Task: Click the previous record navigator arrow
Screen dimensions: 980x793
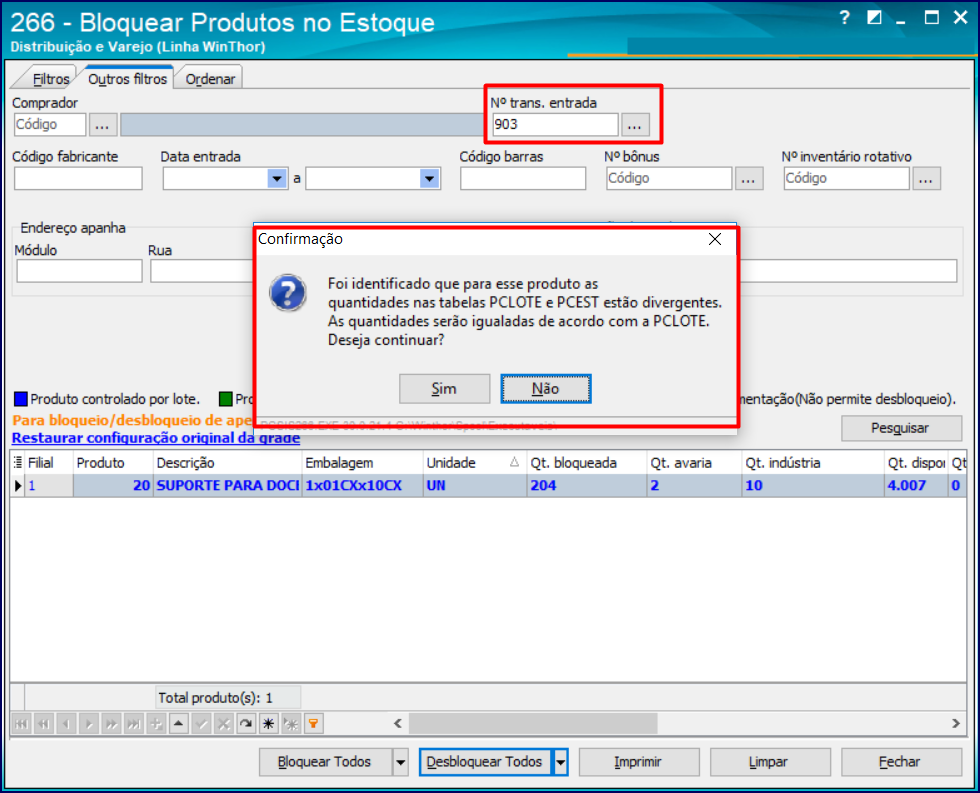Action: click(66, 724)
